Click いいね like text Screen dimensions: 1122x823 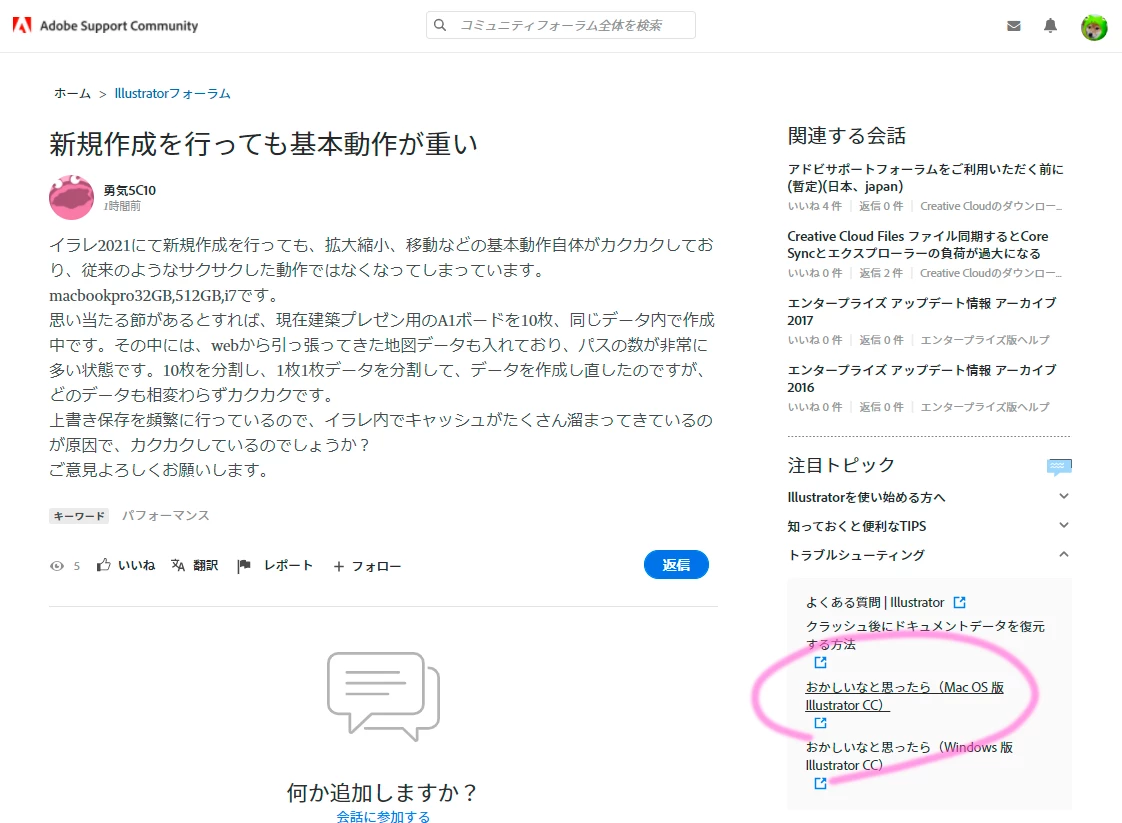(x=137, y=565)
